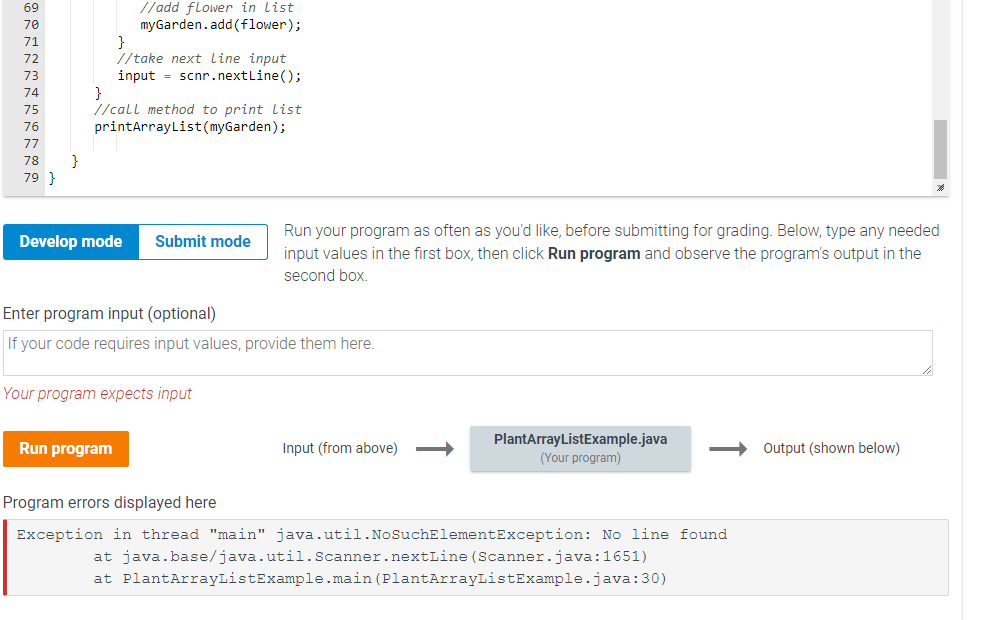
Task: Click line number 73 in the gutter
Action: point(30,75)
